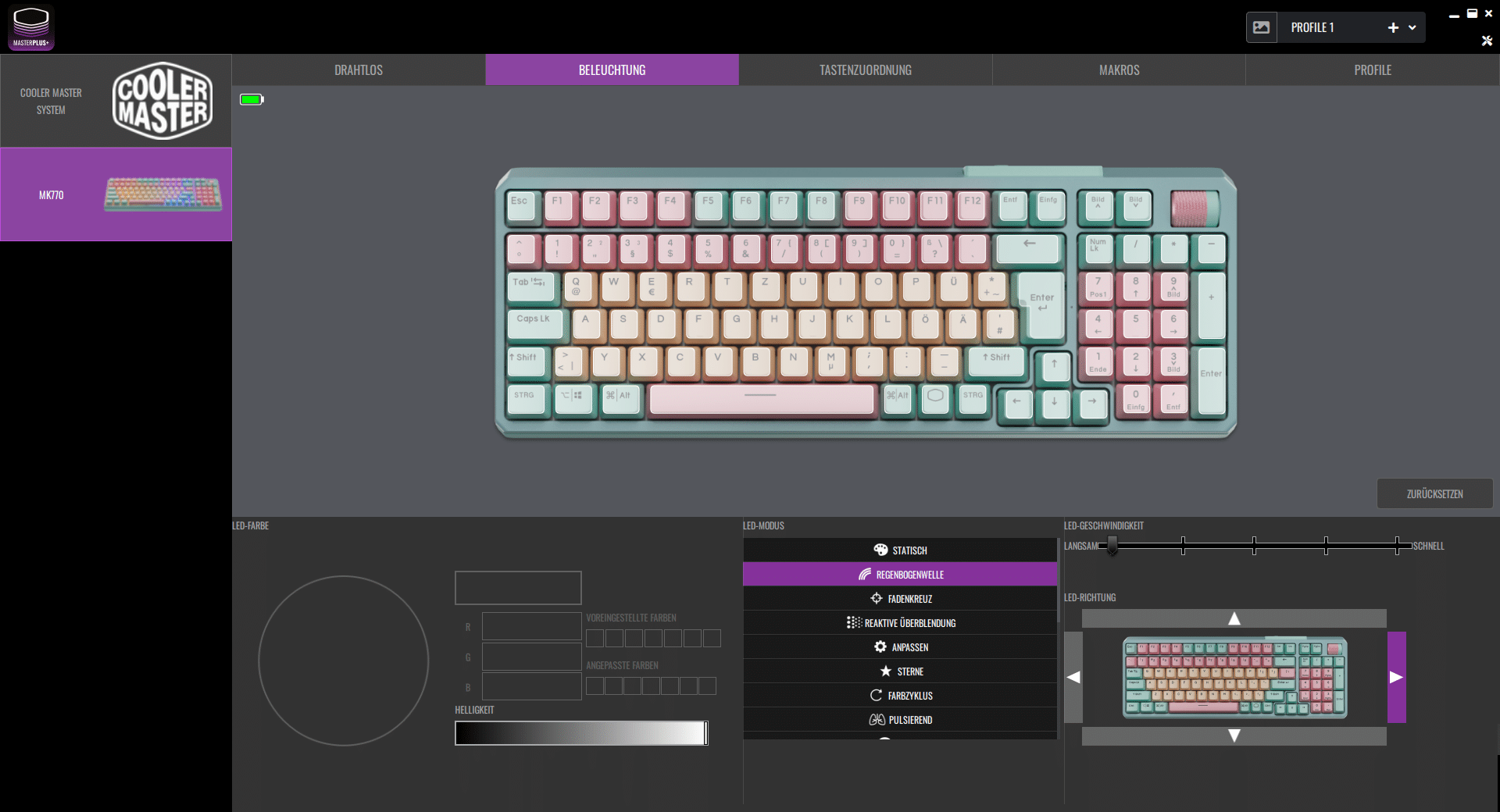Click the MasterPlus+ logo icon

pyautogui.click(x=31, y=27)
